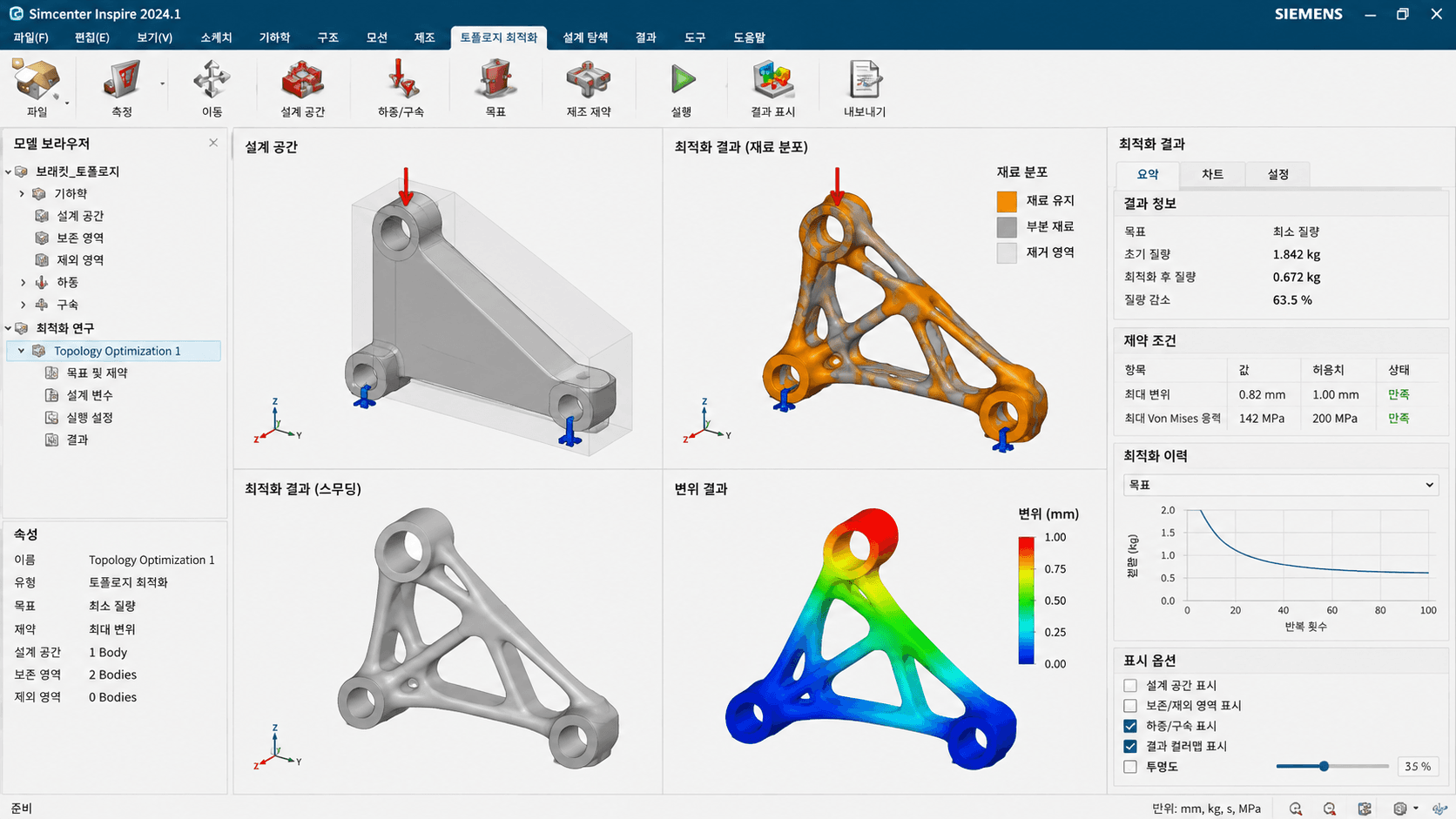The height and width of the screenshot is (819, 1456).
Task: Click the 제외 영역 tree node icon
Action: (42, 259)
